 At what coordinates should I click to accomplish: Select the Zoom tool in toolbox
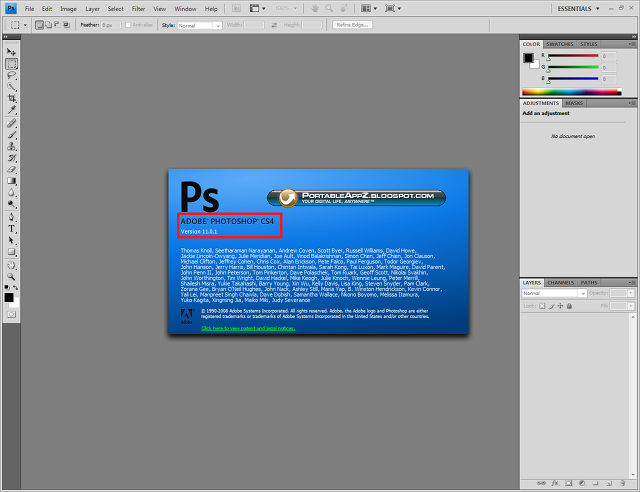point(11,277)
